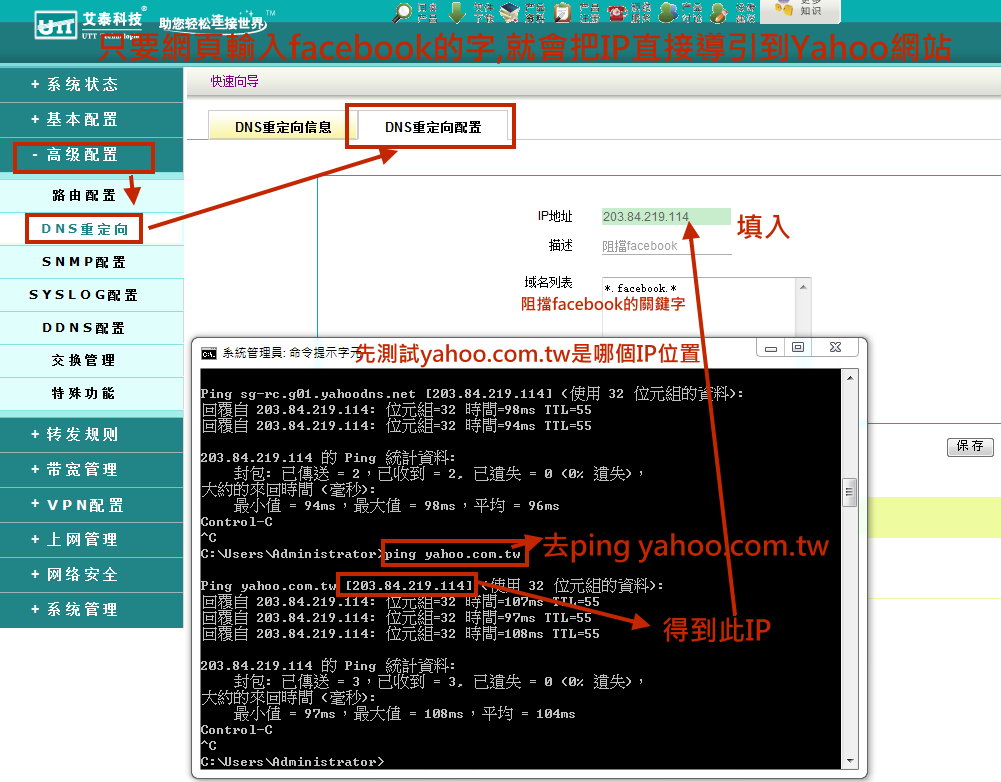Switch to DNS重定向配置 tab
Image resolution: width=1001 pixels, height=782 pixels.
tap(433, 126)
